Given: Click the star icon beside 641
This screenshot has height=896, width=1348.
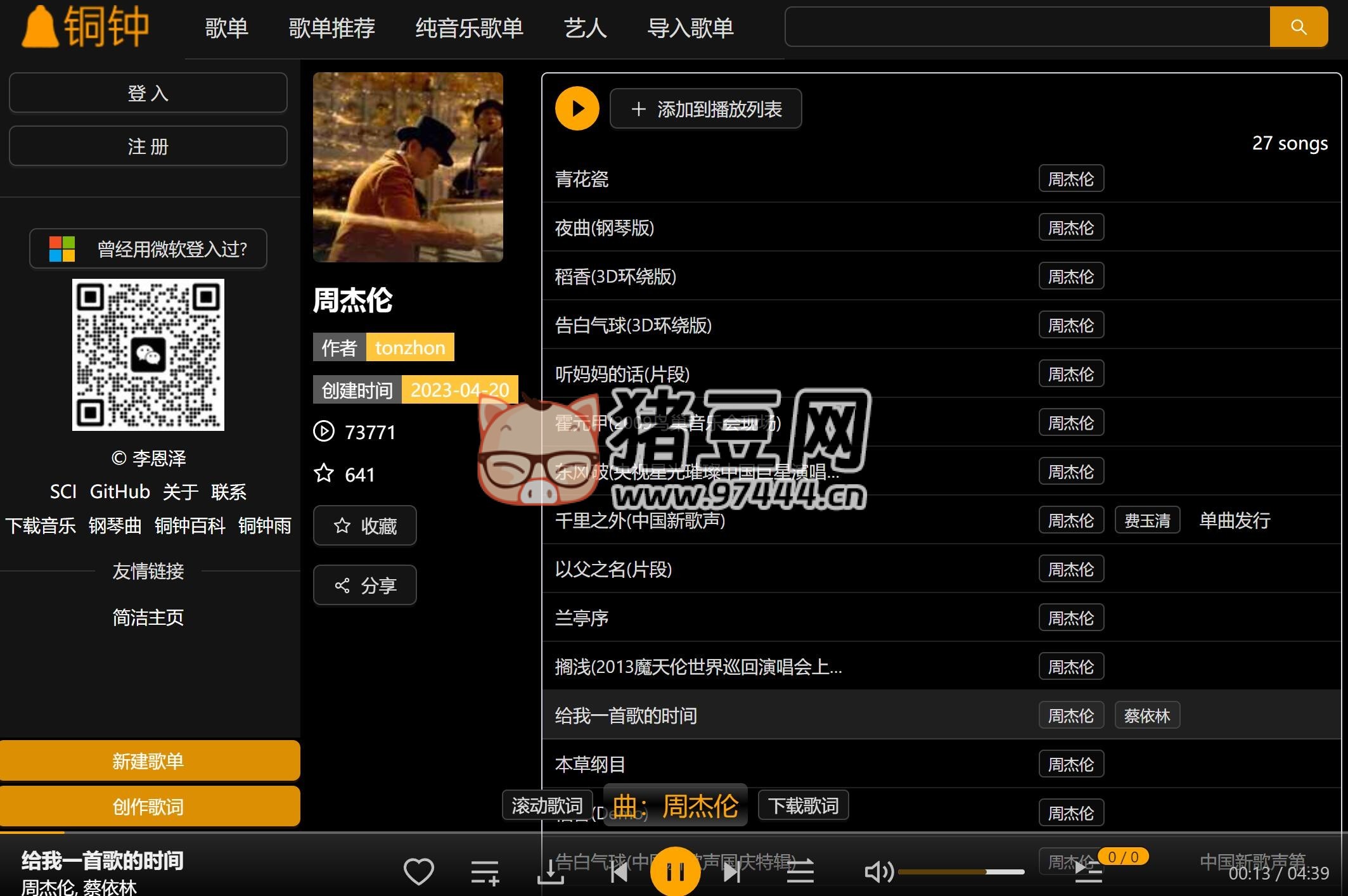Looking at the screenshot, I should tap(324, 473).
